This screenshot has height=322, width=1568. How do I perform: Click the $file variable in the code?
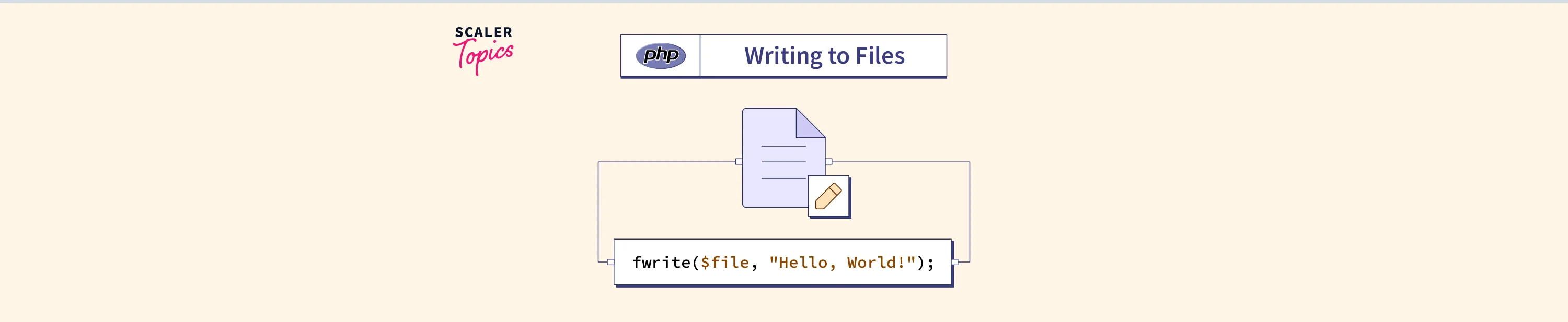[x=724, y=263]
